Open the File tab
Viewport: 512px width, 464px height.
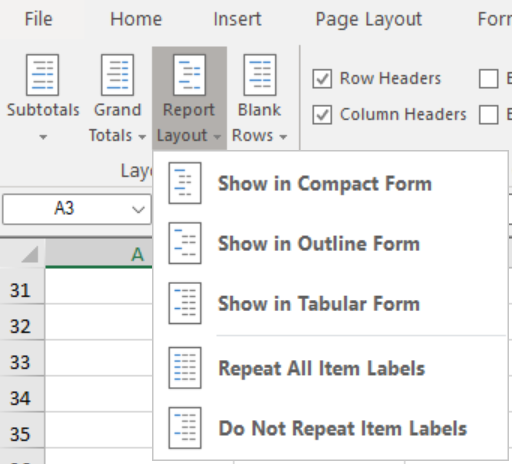coord(39,19)
